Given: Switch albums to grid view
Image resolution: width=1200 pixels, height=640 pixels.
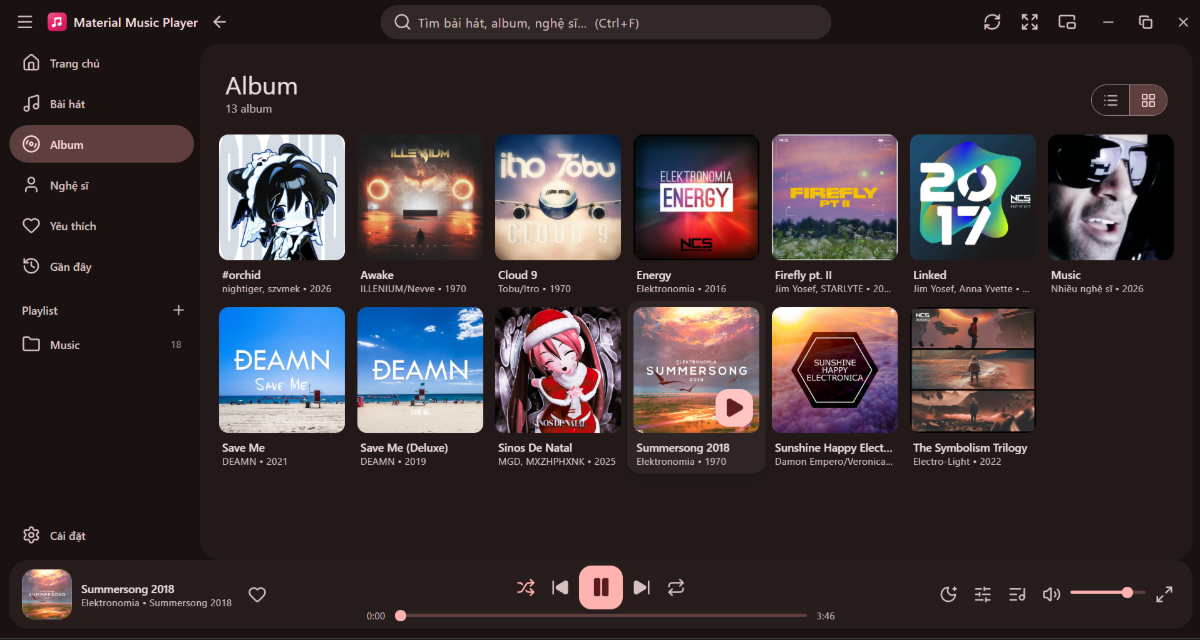Looking at the screenshot, I should pyautogui.click(x=1148, y=100).
